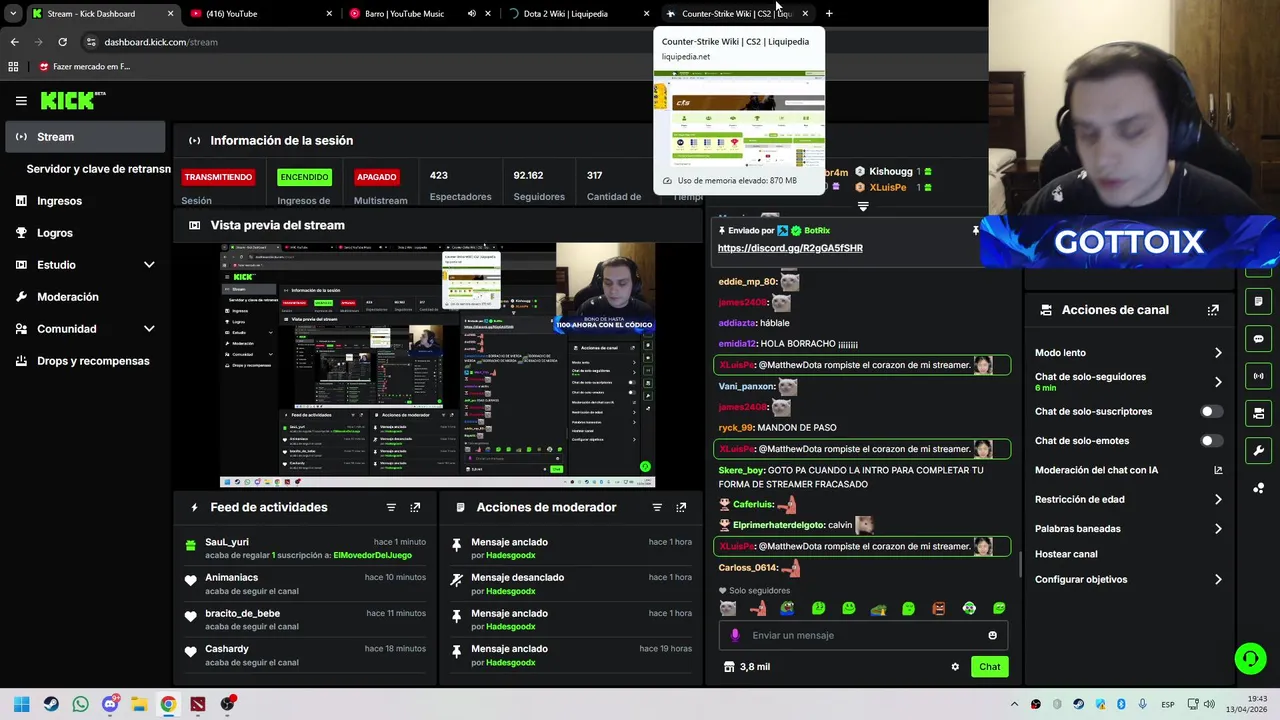Pop out the Acciones de canal panel

(1213, 310)
